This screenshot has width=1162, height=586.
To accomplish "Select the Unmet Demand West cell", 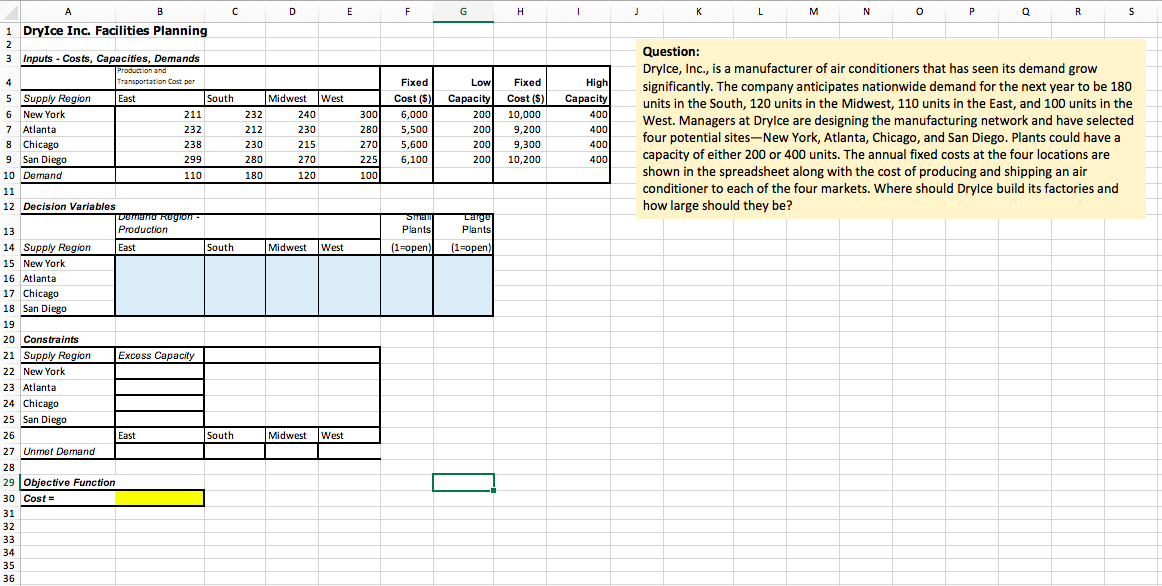I will (349, 451).
